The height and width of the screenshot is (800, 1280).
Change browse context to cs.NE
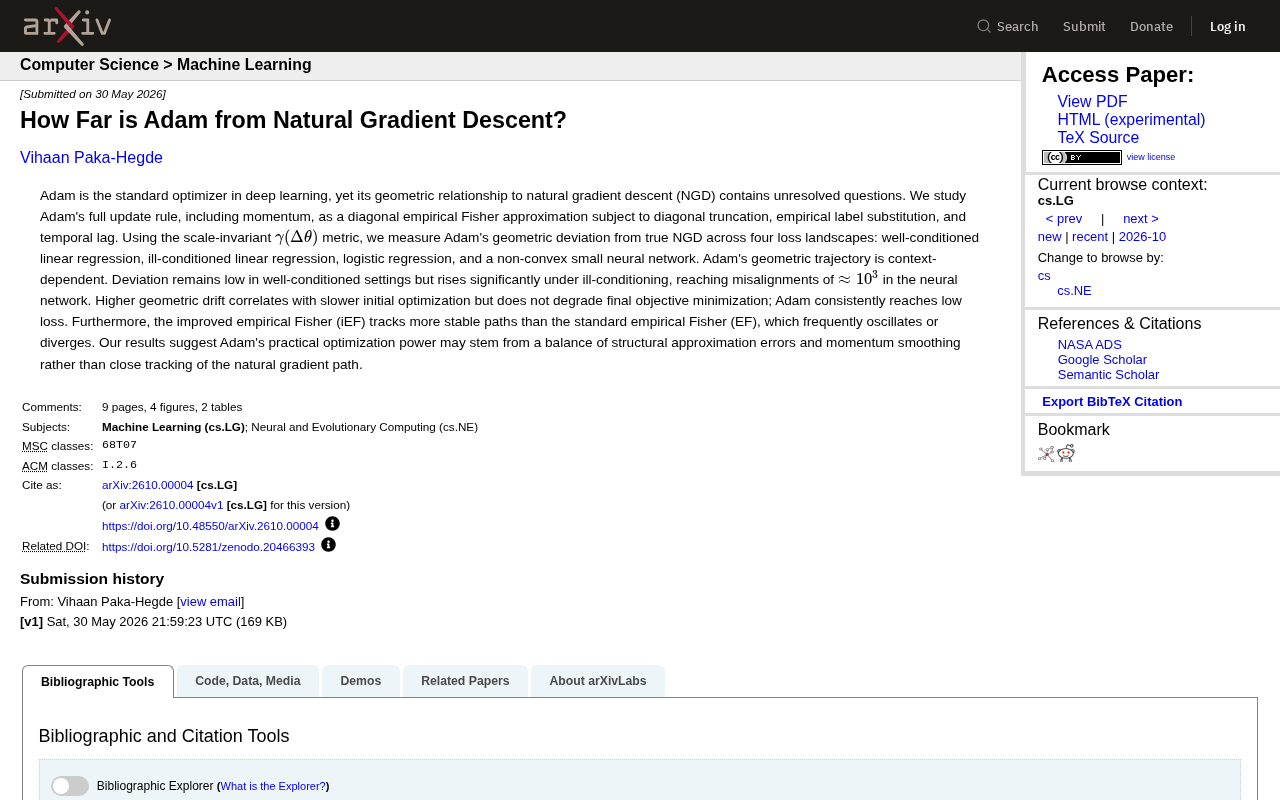pos(1074,291)
